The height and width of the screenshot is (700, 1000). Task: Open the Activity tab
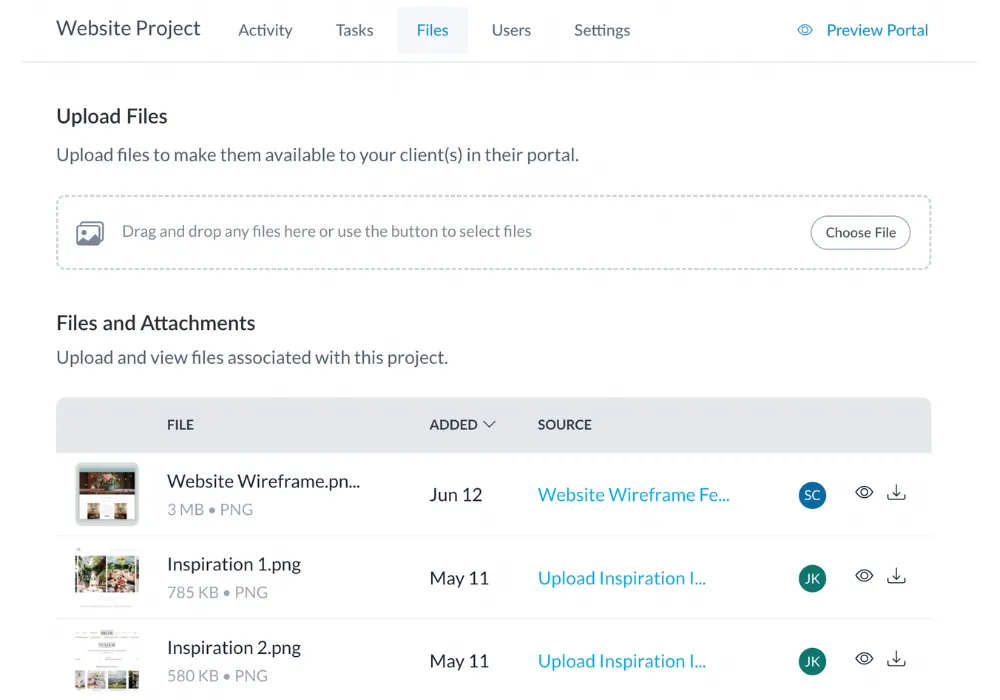(265, 30)
